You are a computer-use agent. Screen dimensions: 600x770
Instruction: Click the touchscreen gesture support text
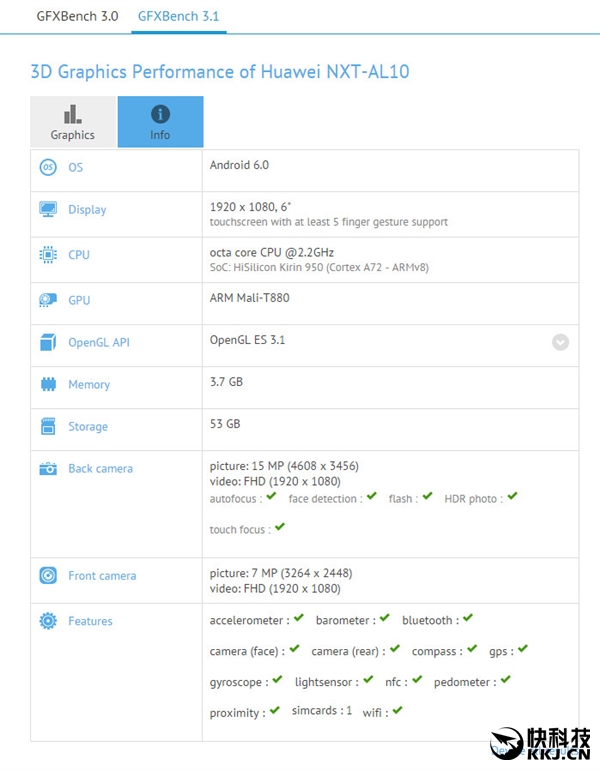click(328, 222)
